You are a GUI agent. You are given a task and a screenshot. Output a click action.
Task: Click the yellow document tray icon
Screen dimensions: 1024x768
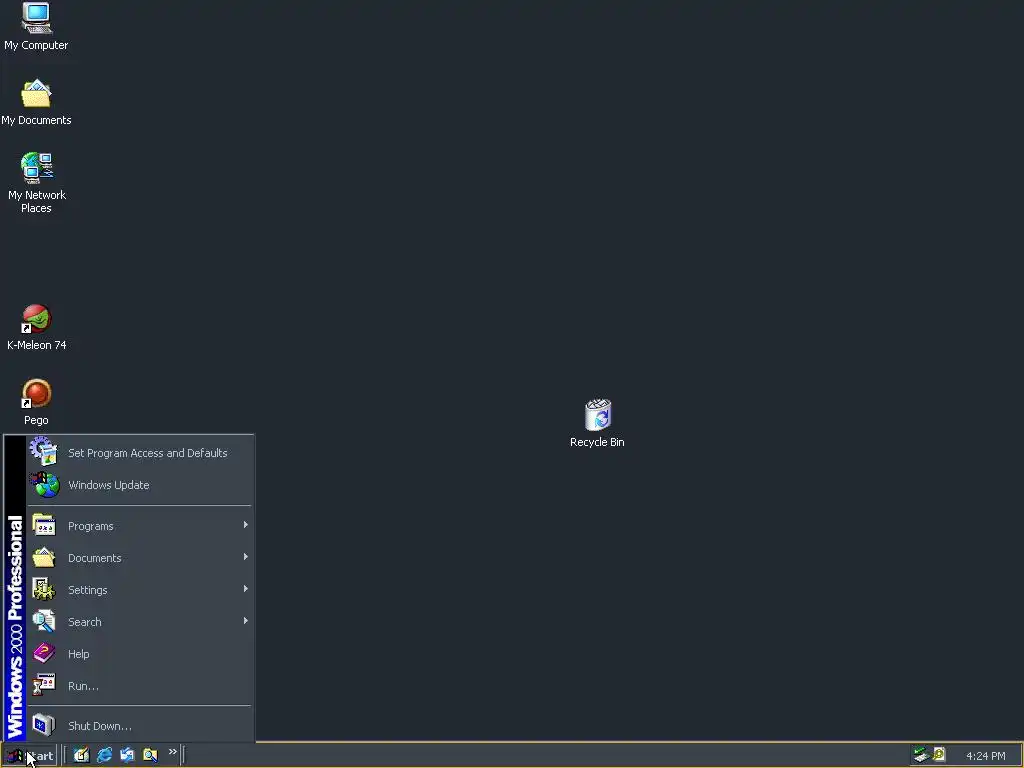point(939,754)
